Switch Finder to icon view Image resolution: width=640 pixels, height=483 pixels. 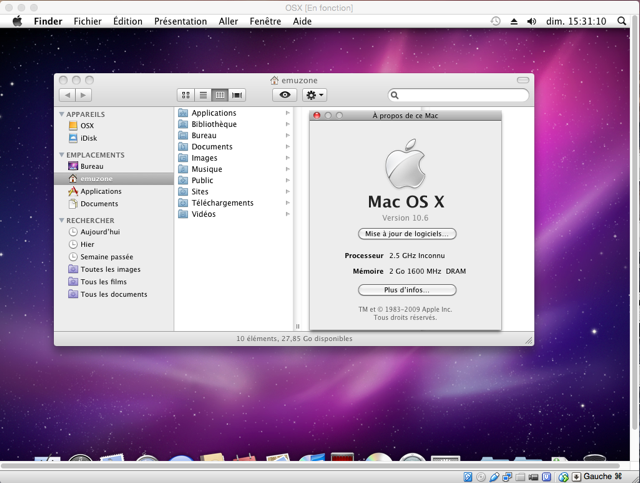coord(186,95)
